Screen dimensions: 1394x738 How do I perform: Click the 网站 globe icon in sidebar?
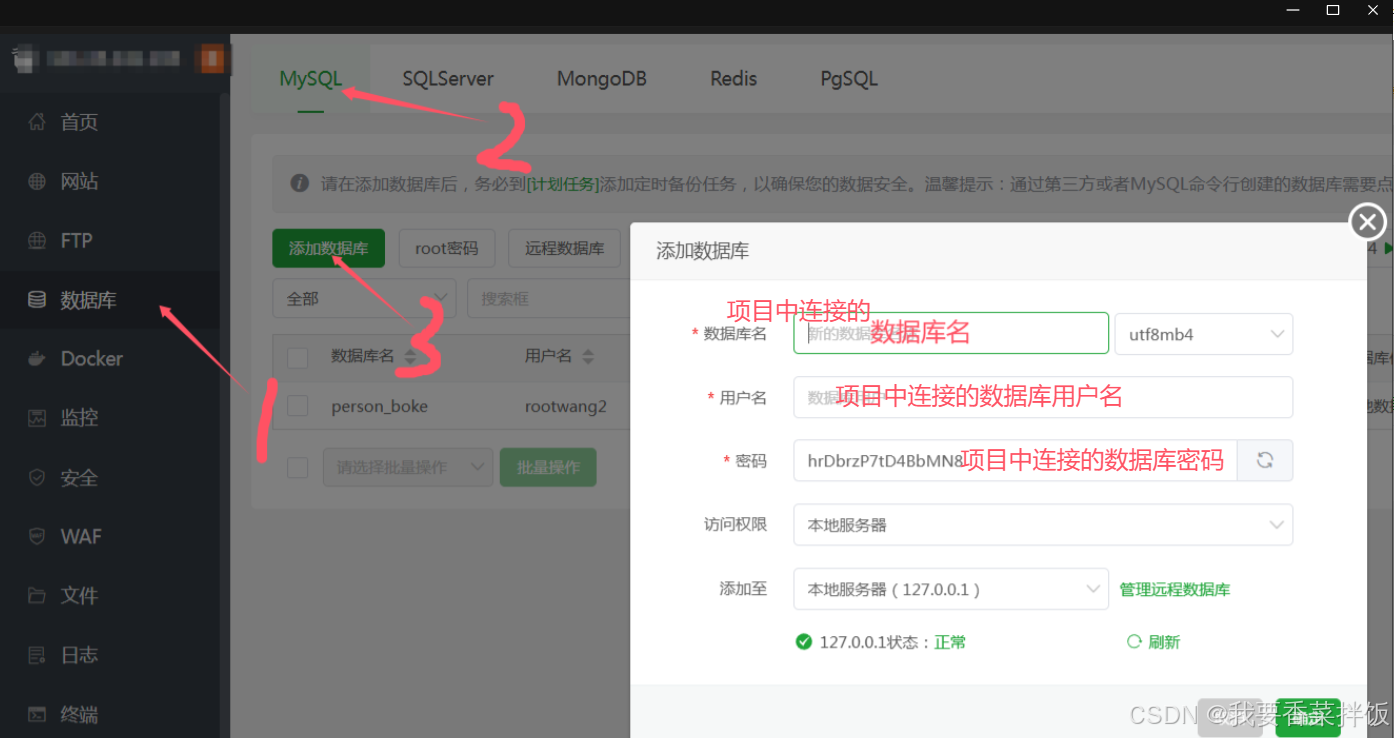coord(37,182)
